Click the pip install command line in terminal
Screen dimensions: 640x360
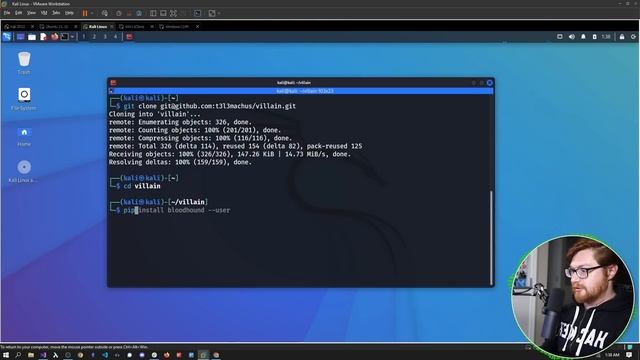[177, 210]
